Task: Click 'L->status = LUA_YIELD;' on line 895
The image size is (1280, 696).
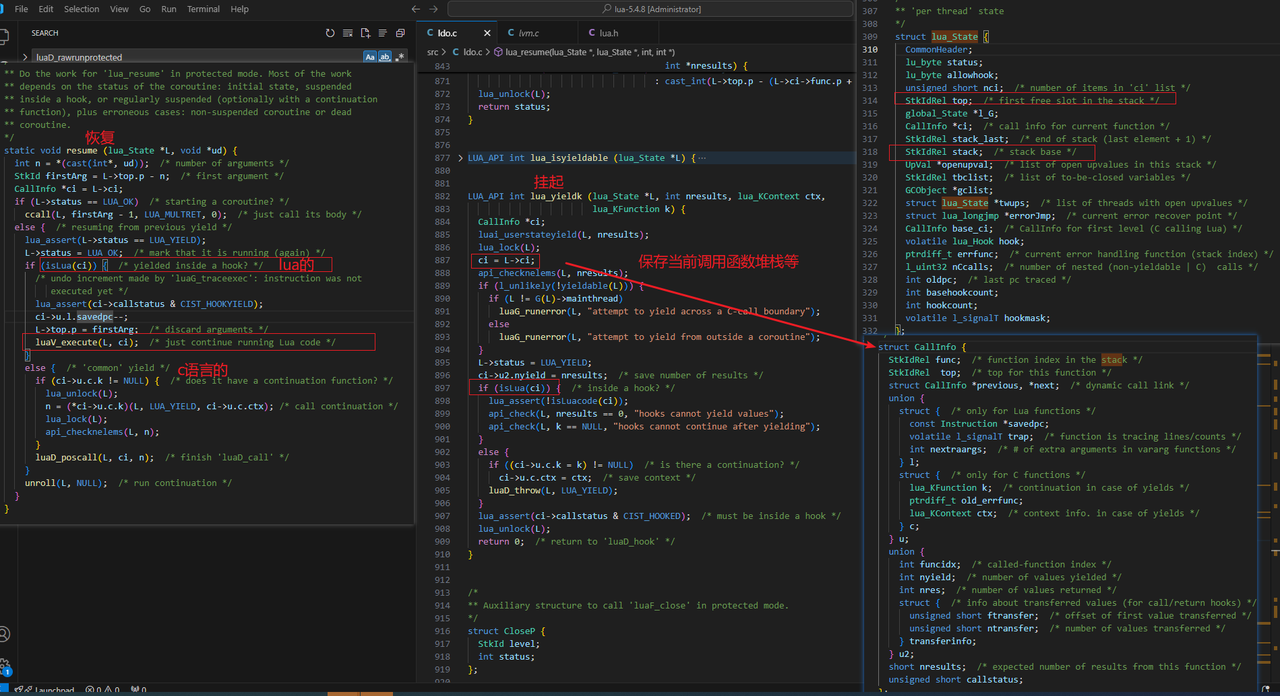Action: 535,362
